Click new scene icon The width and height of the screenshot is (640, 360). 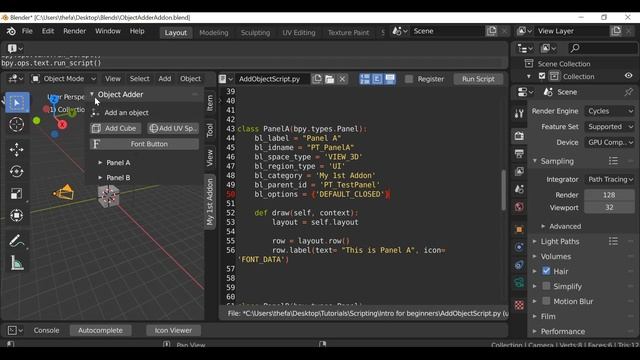(492, 31)
